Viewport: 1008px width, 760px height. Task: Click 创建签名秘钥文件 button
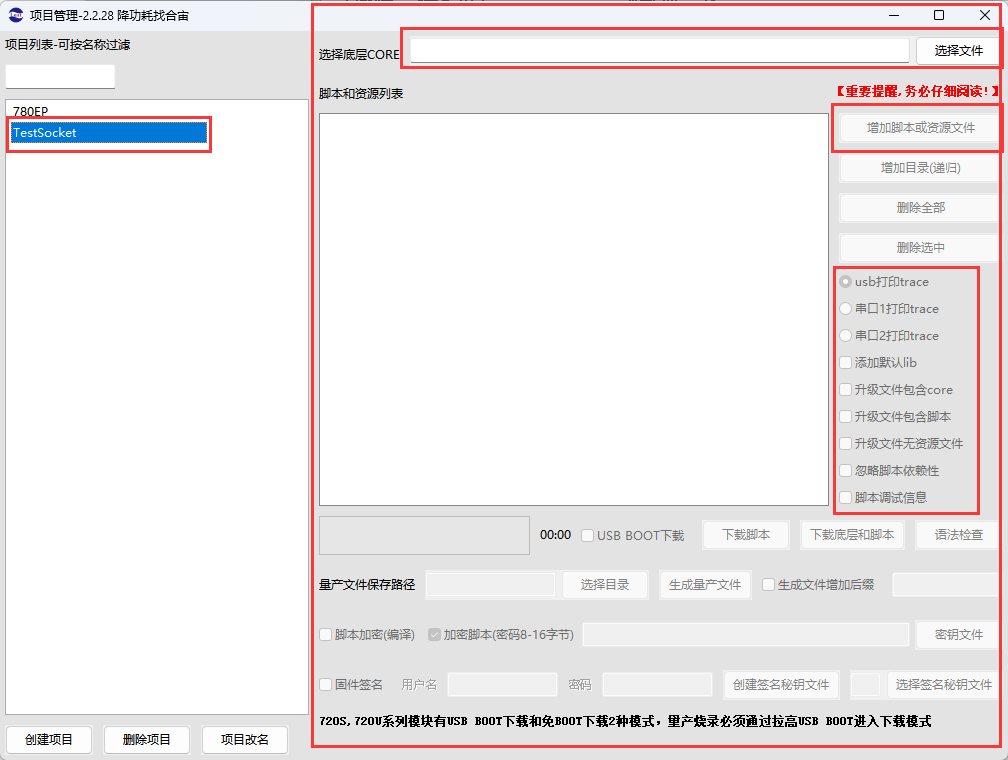(781, 685)
